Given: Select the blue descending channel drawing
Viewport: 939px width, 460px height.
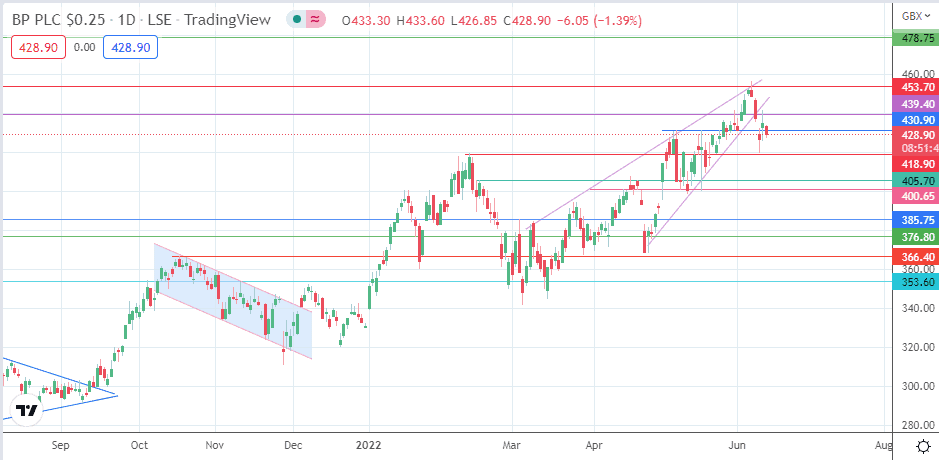Looking at the screenshot, I should click(234, 301).
